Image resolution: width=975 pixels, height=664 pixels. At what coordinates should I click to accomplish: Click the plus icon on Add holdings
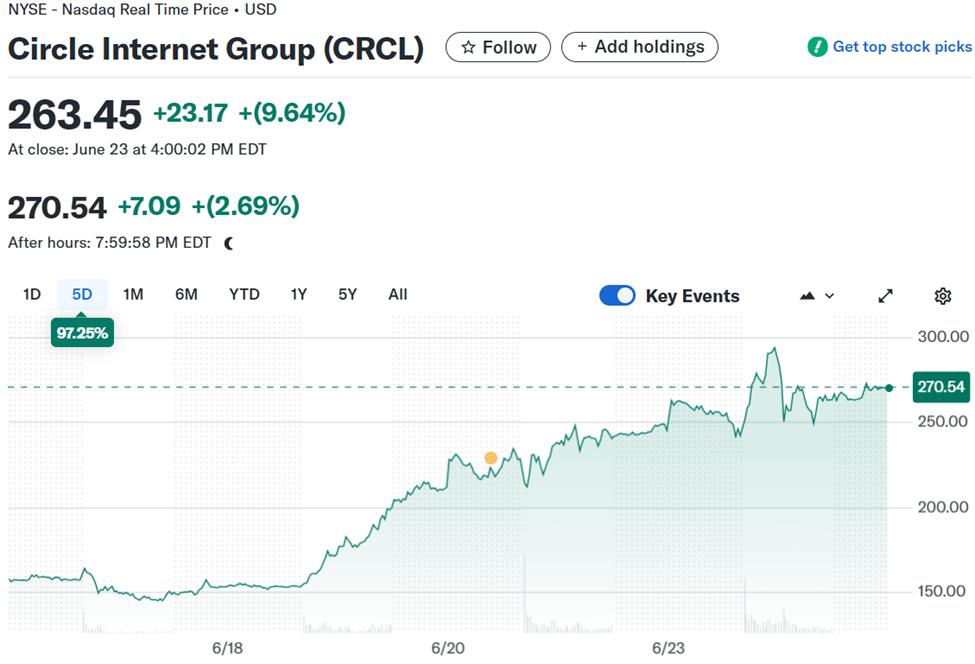[580, 46]
